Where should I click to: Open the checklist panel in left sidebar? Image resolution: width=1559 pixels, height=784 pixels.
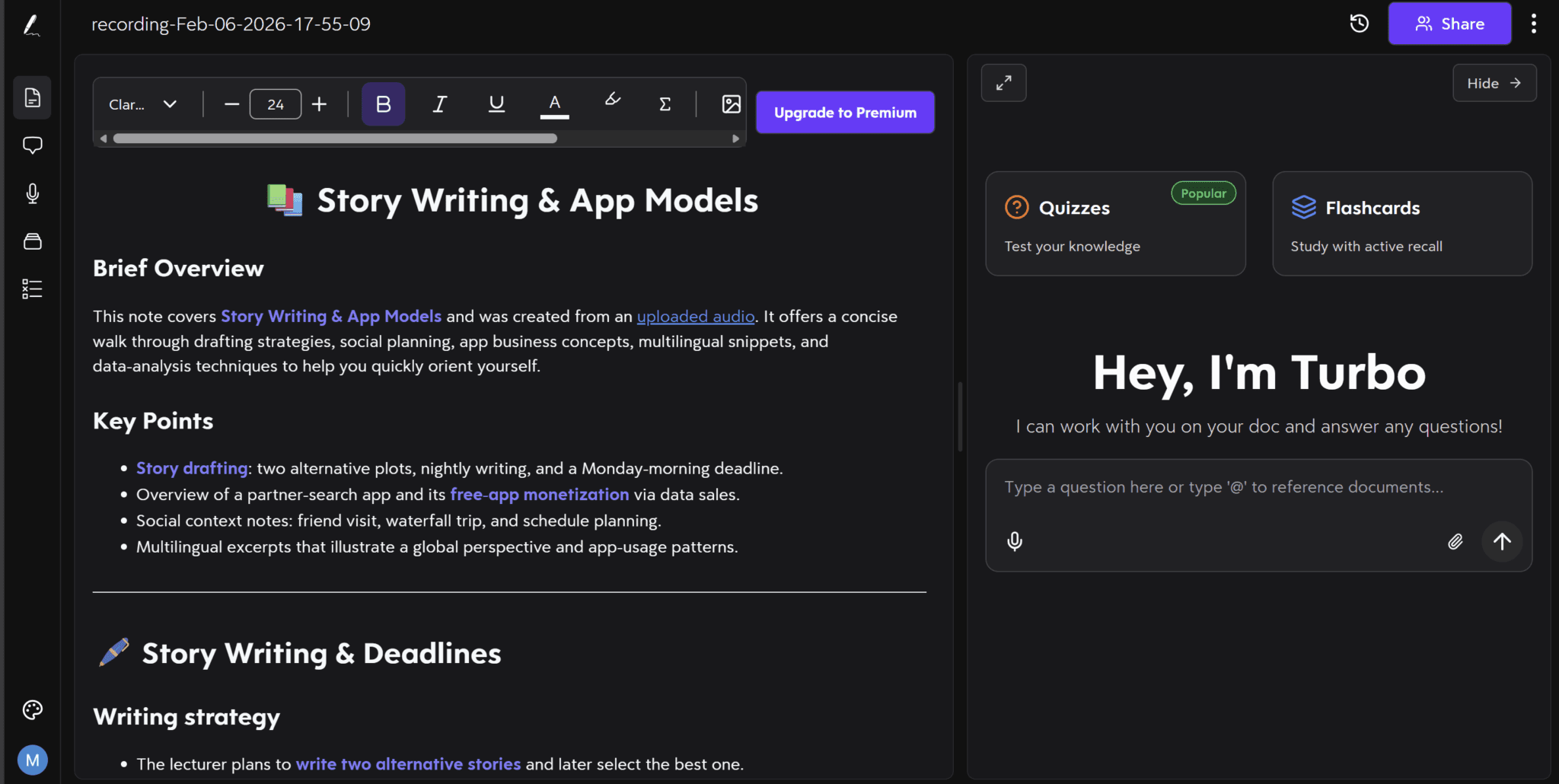(32, 288)
